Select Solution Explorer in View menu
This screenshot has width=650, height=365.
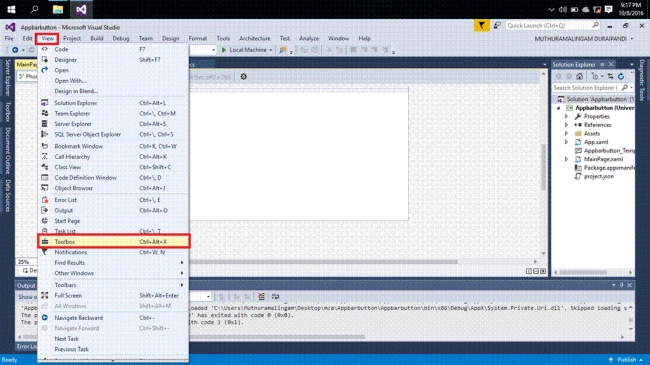(x=114, y=103)
